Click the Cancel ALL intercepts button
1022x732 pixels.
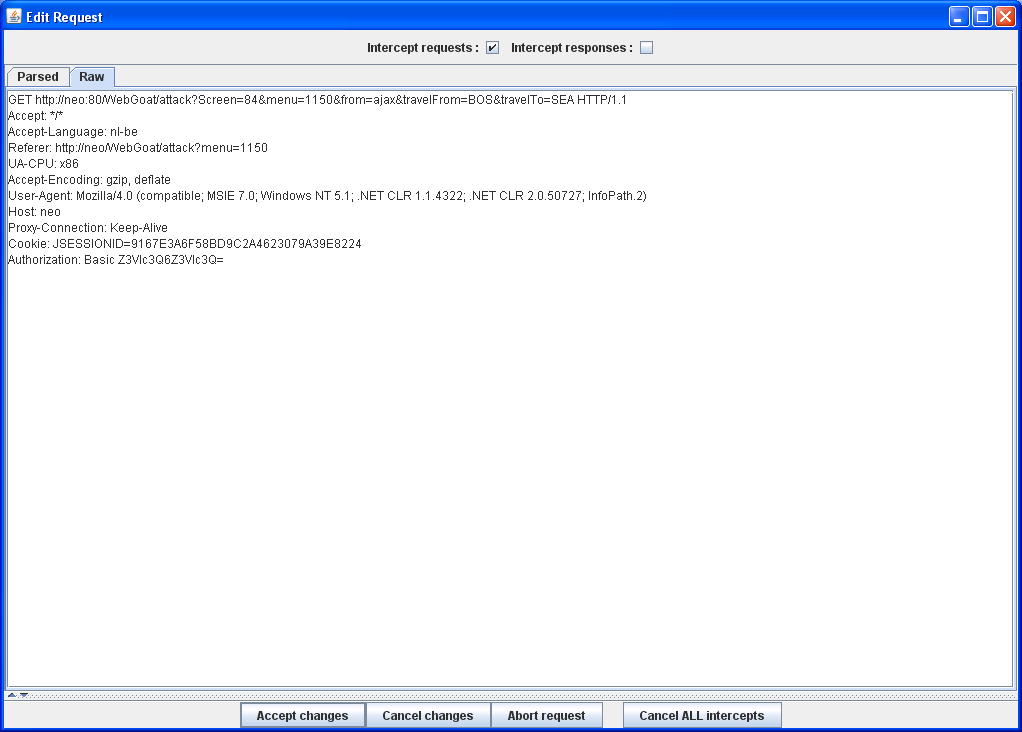pos(701,716)
